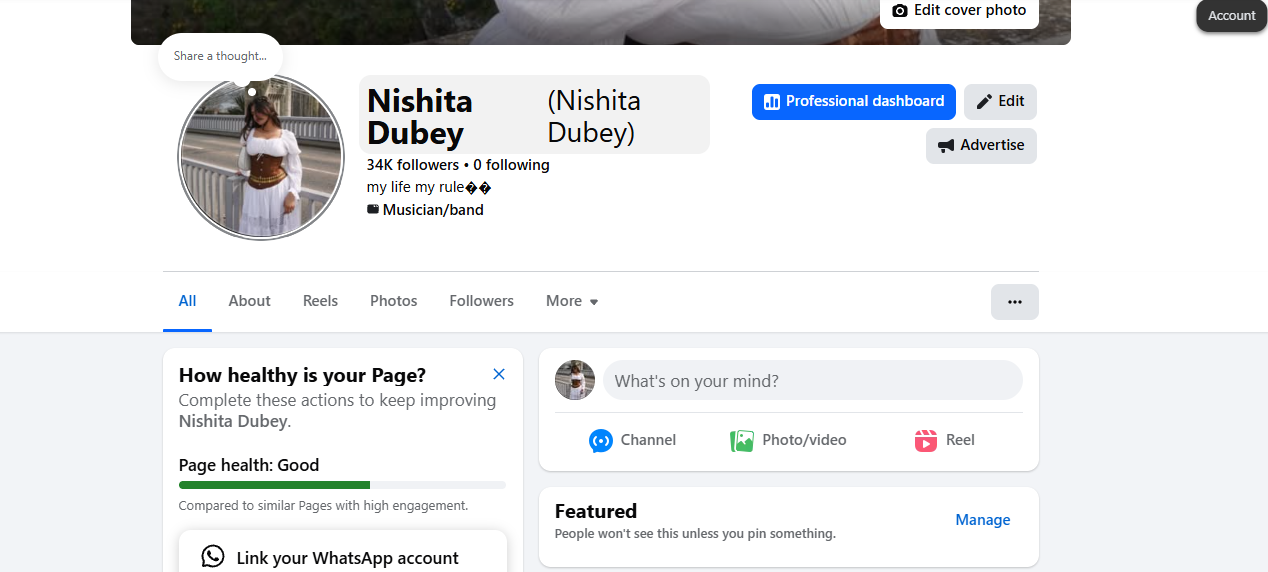The height and width of the screenshot is (572, 1268).
Task: Expand the More tab dropdown
Action: (x=572, y=302)
